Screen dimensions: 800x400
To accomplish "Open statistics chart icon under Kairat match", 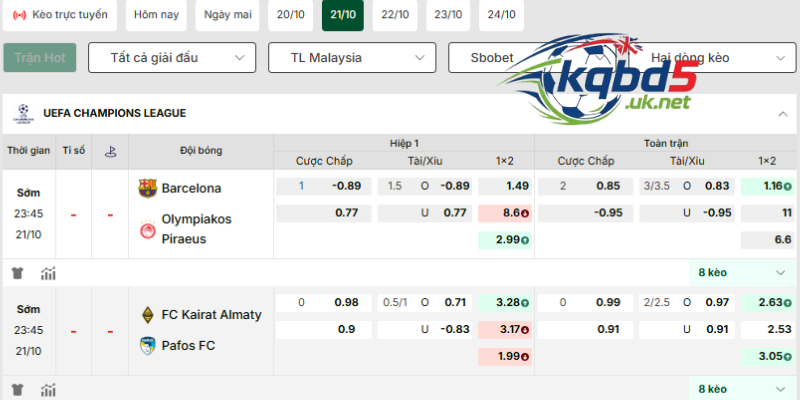I will tap(48, 389).
